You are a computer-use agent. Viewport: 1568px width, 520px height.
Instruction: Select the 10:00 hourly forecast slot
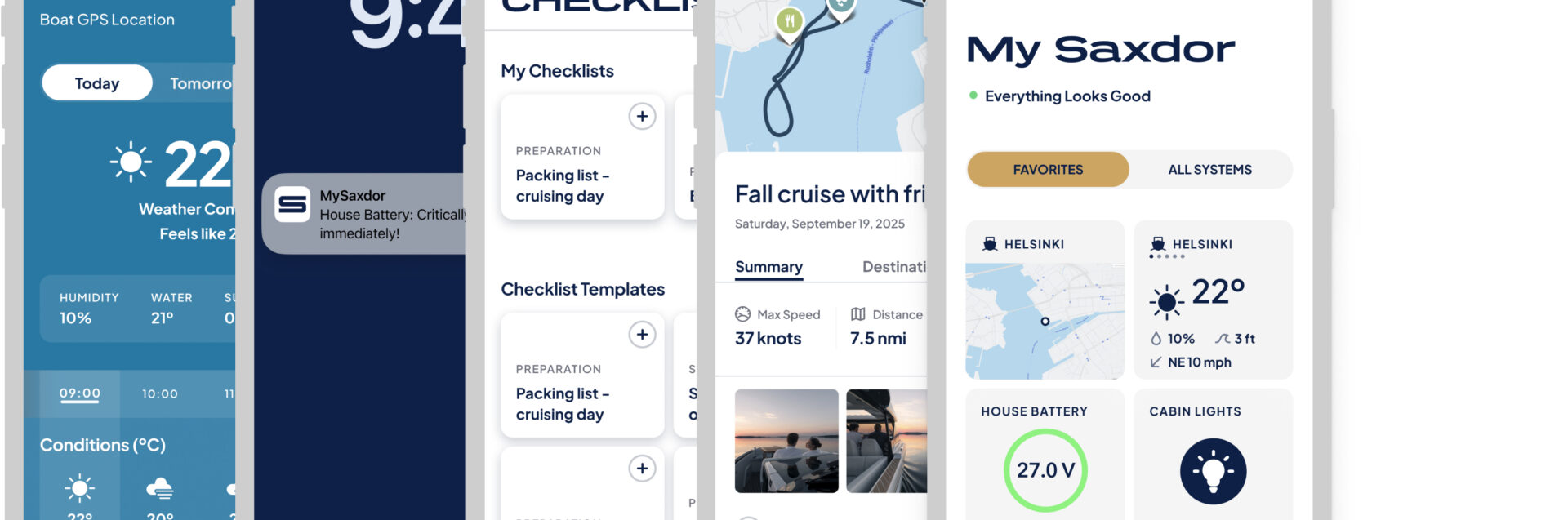[x=160, y=394]
